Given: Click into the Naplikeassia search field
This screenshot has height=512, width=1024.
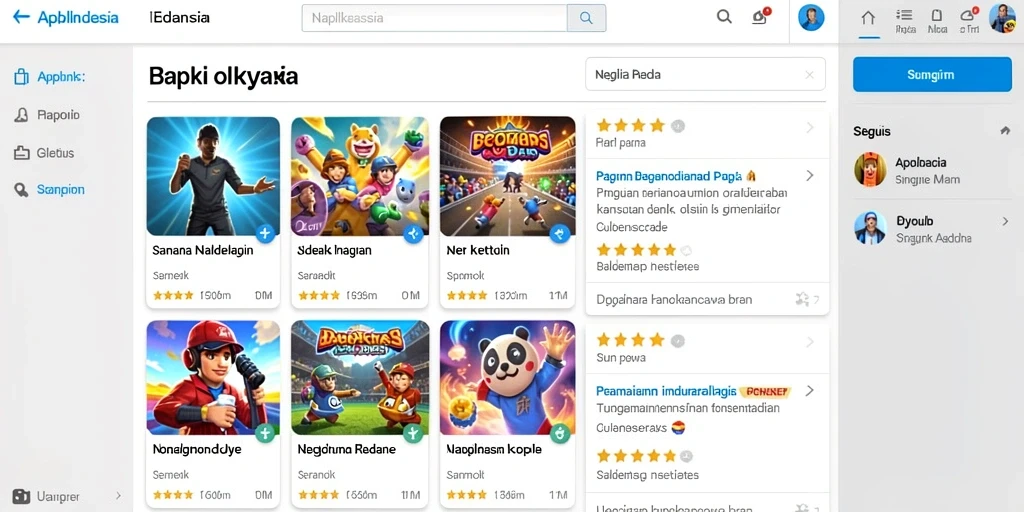Looking at the screenshot, I should point(435,18).
